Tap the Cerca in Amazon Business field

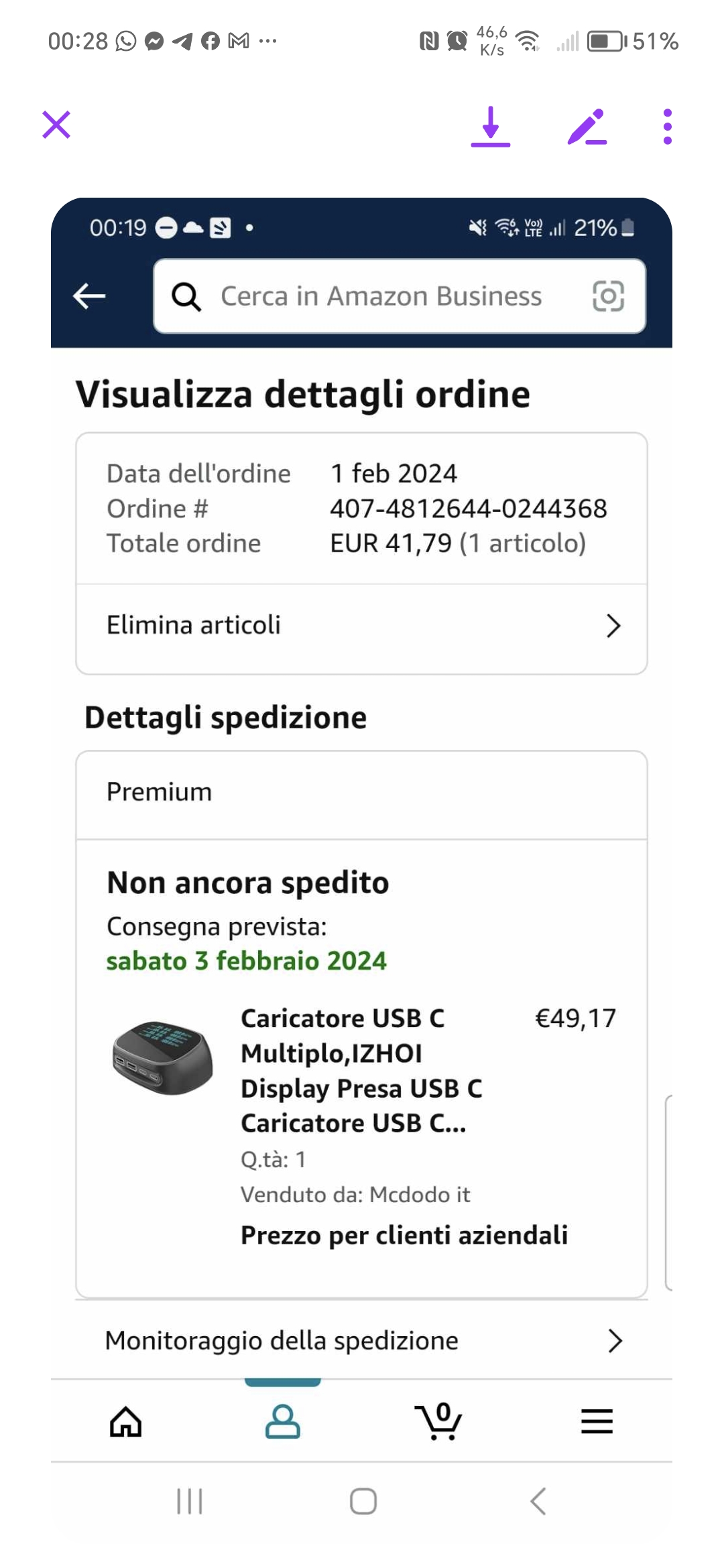tap(381, 296)
